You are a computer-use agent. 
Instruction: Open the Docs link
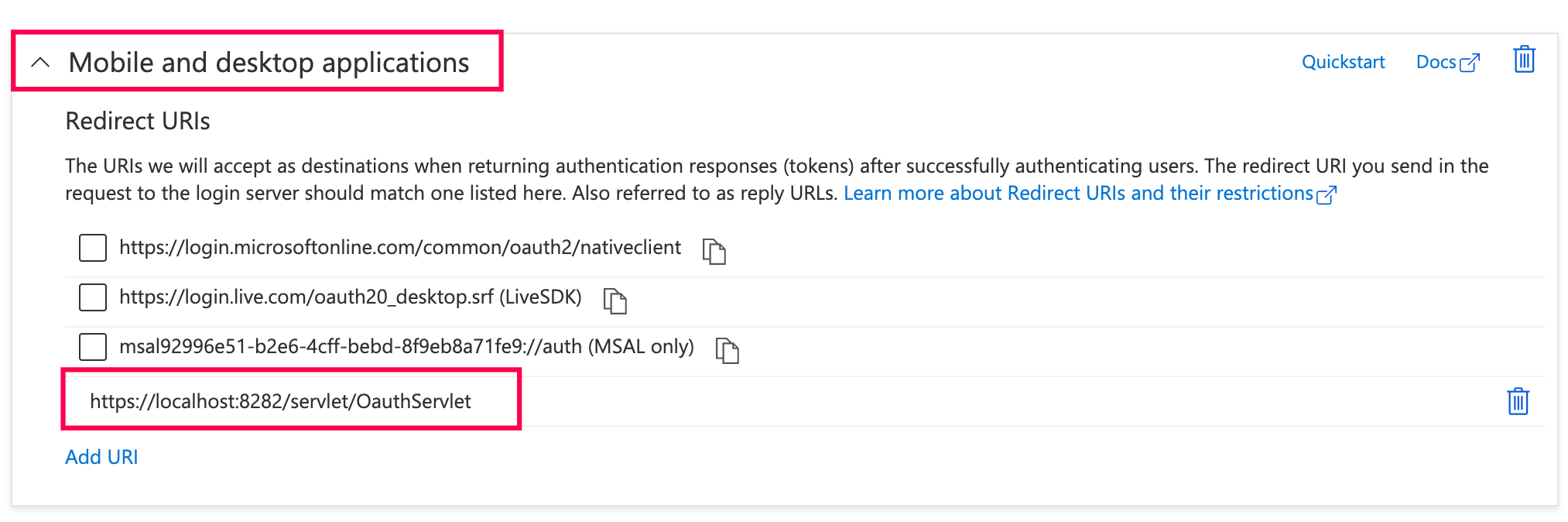(x=1436, y=62)
